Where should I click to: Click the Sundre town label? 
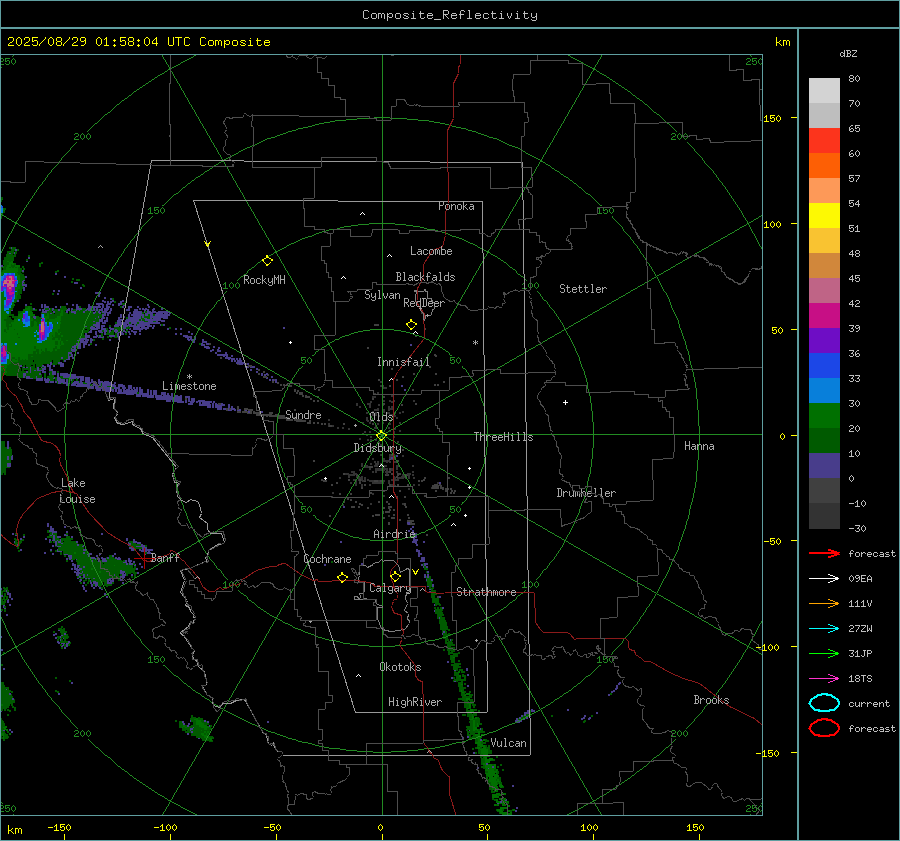pos(304,415)
